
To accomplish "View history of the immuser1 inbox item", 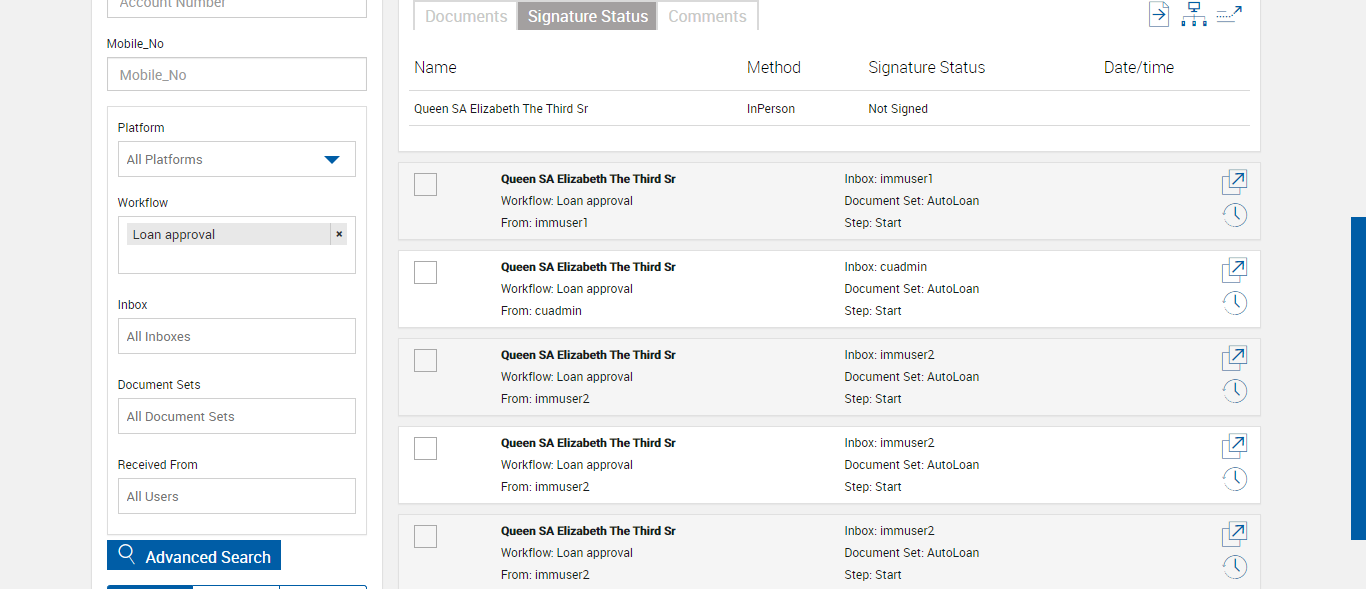I will point(1235,215).
